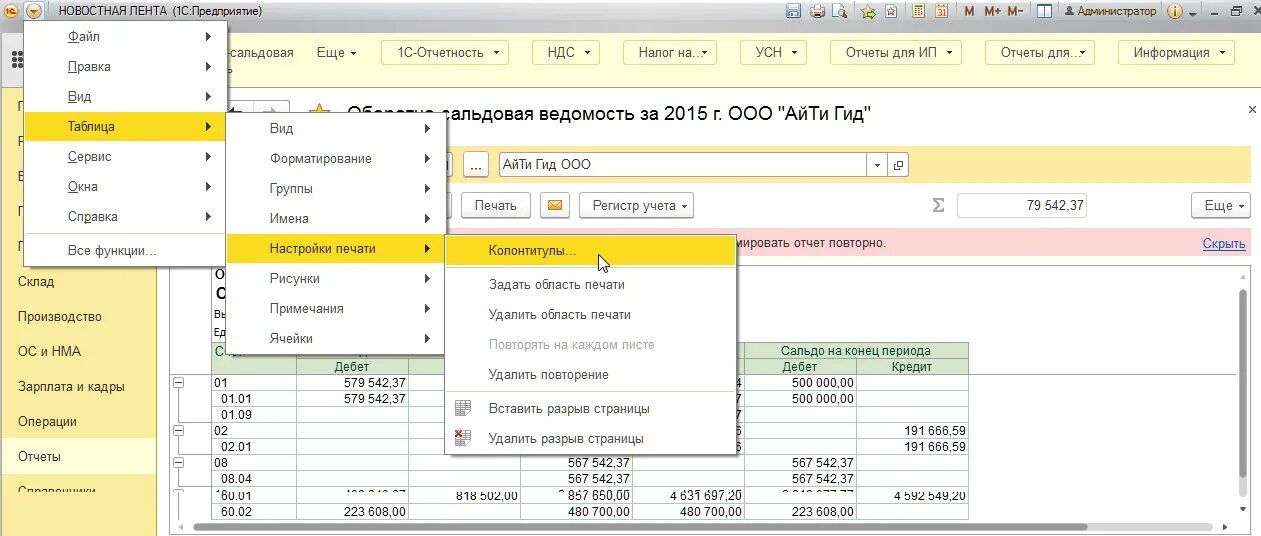The height and width of the screenshot is (536, 1261).
Task: Open the Справка menu
Action: click(125, 216)
